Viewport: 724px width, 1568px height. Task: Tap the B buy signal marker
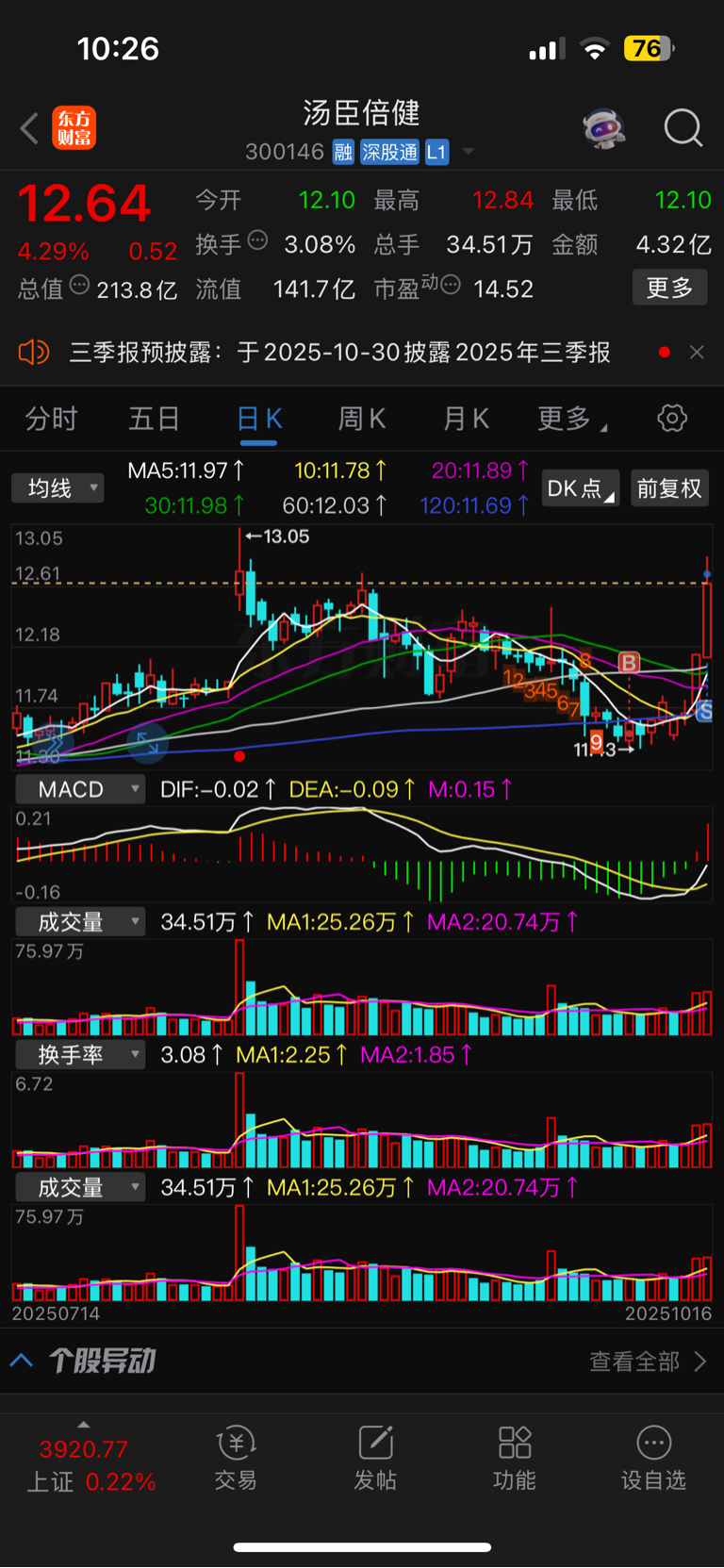tap(629, 663)
